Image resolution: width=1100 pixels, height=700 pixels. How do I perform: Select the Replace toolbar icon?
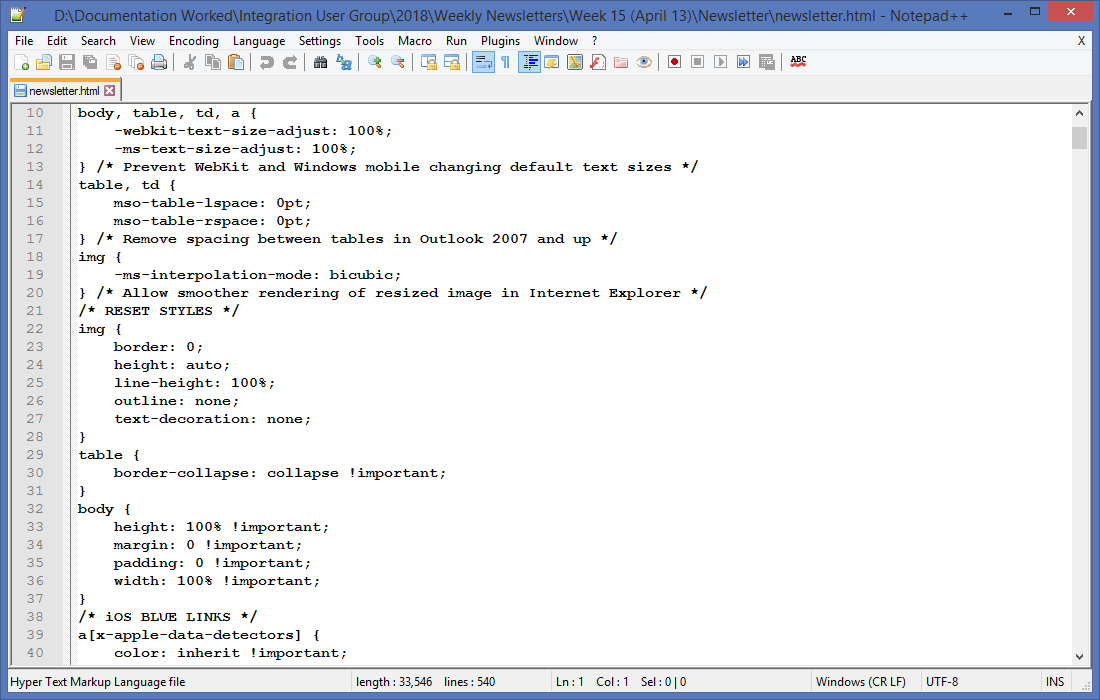click(343, 61)
